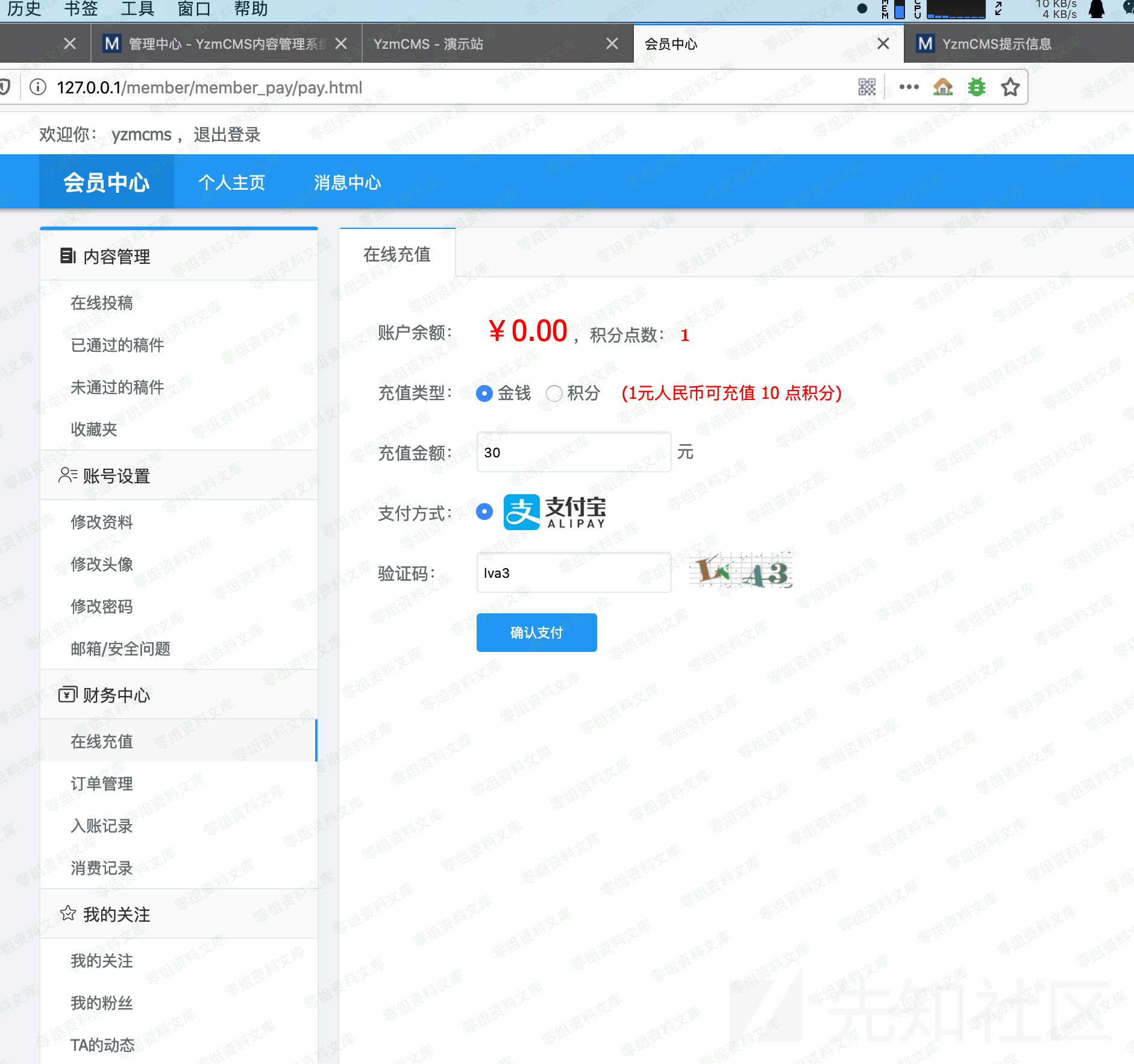Click the site info icon beside URL
The height and width of the screenshot is (1064, 1134).
(x=38, y=87)
